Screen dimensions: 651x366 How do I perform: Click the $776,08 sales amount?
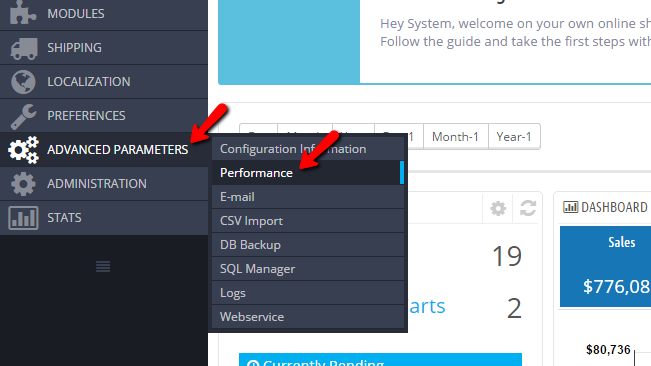pyautogui.click(x=617, y=286)
